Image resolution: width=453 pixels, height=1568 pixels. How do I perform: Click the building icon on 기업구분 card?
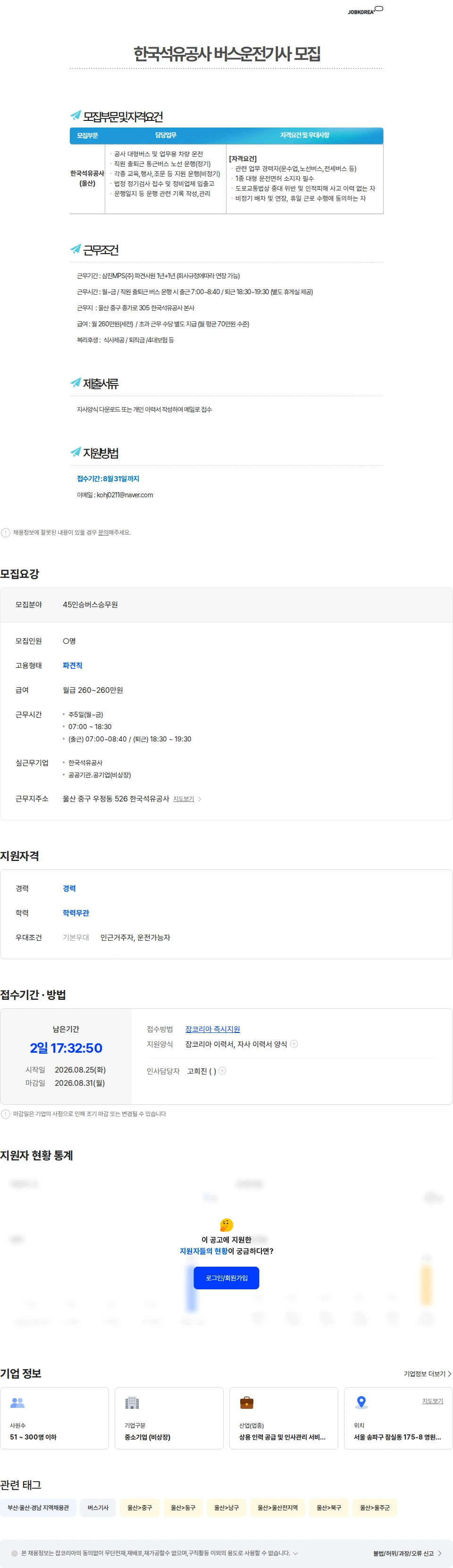[x=132, y=1402]
